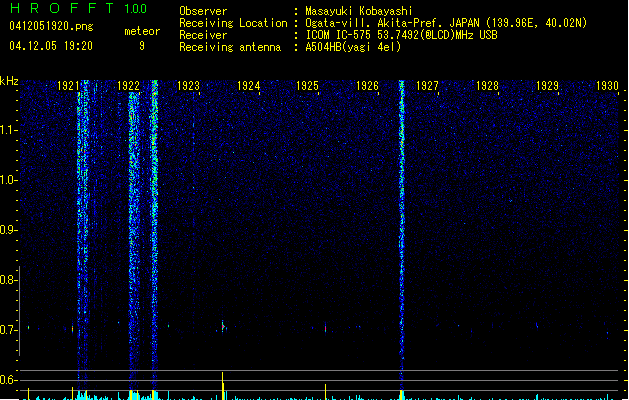Click the 1927 time marker
The image size is (629, 400).
(x=427, y=86)
